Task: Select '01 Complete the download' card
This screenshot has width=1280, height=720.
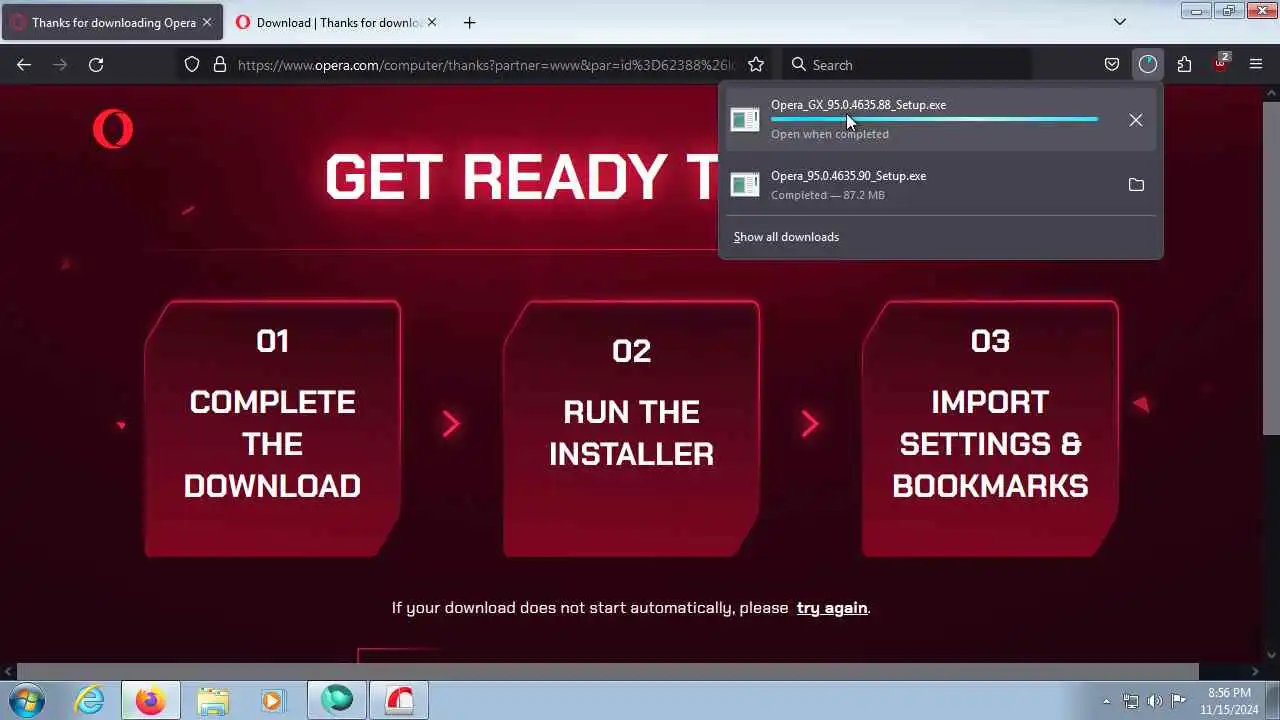Action: (x=272, y=428)
